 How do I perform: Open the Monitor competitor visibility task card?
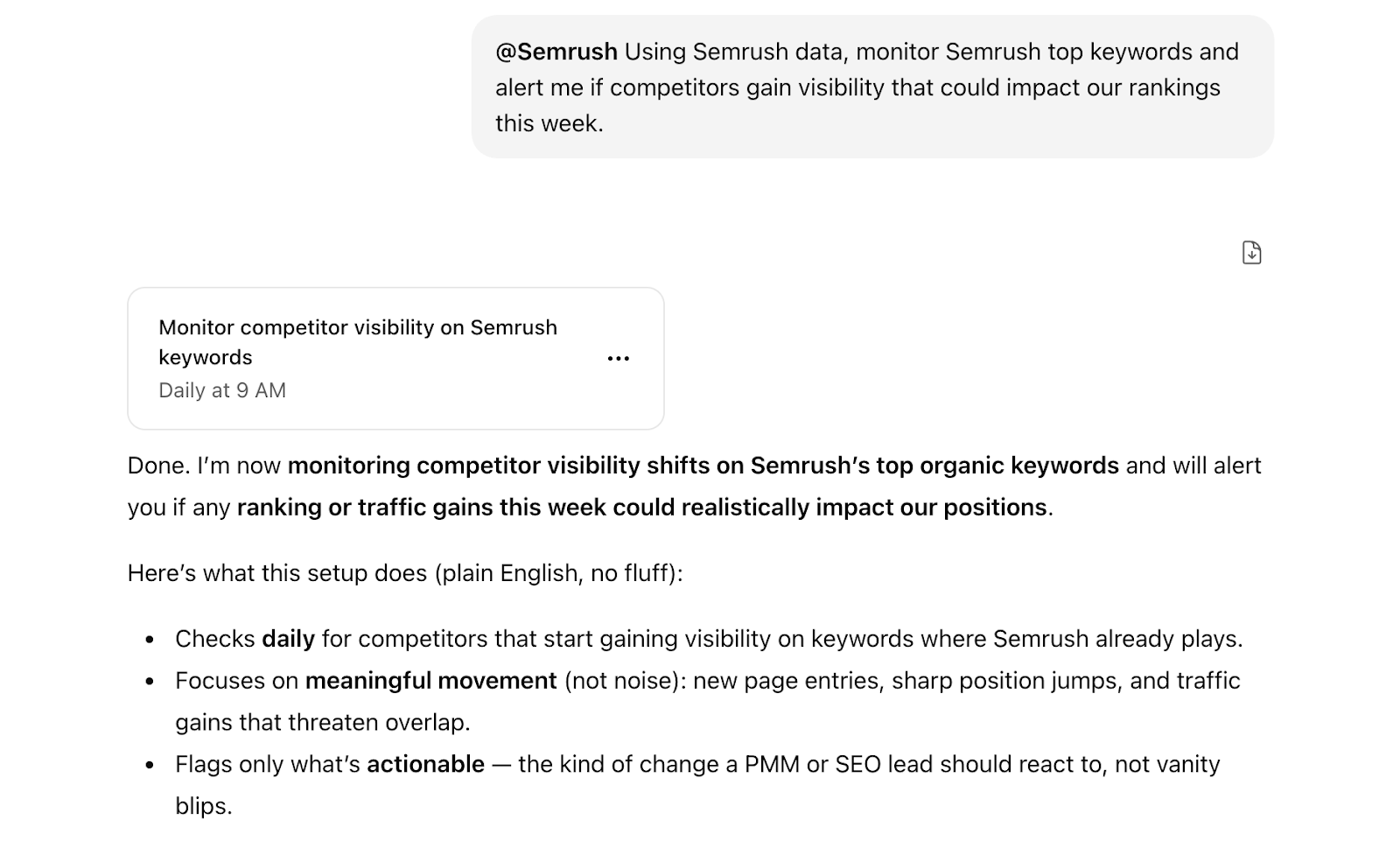point(358,341)
